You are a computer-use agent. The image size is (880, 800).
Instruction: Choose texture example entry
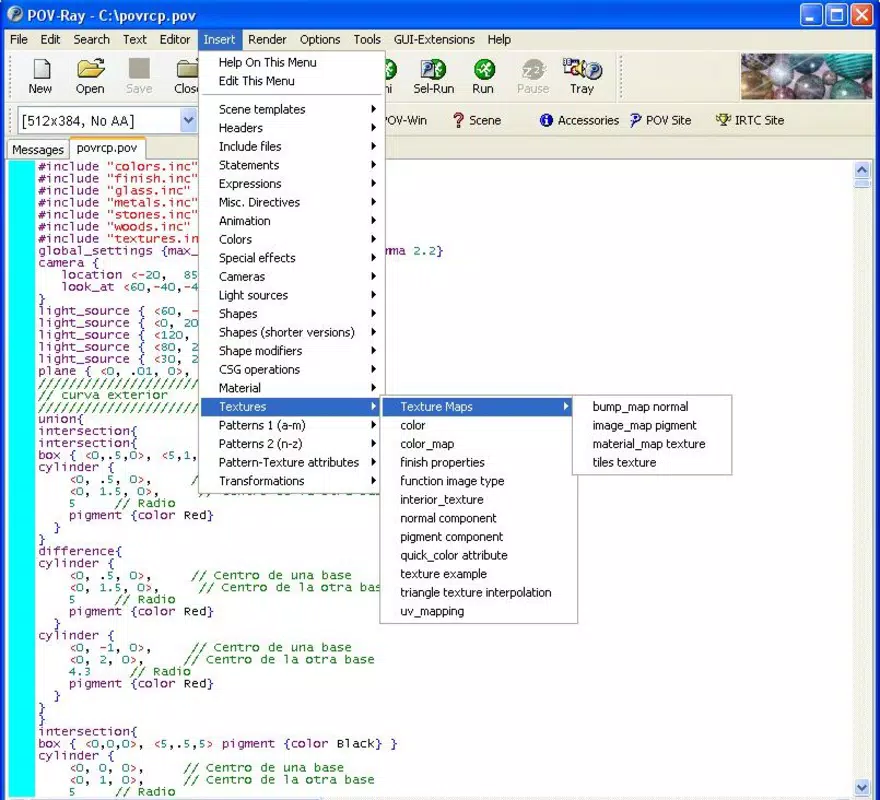point(478,573)
